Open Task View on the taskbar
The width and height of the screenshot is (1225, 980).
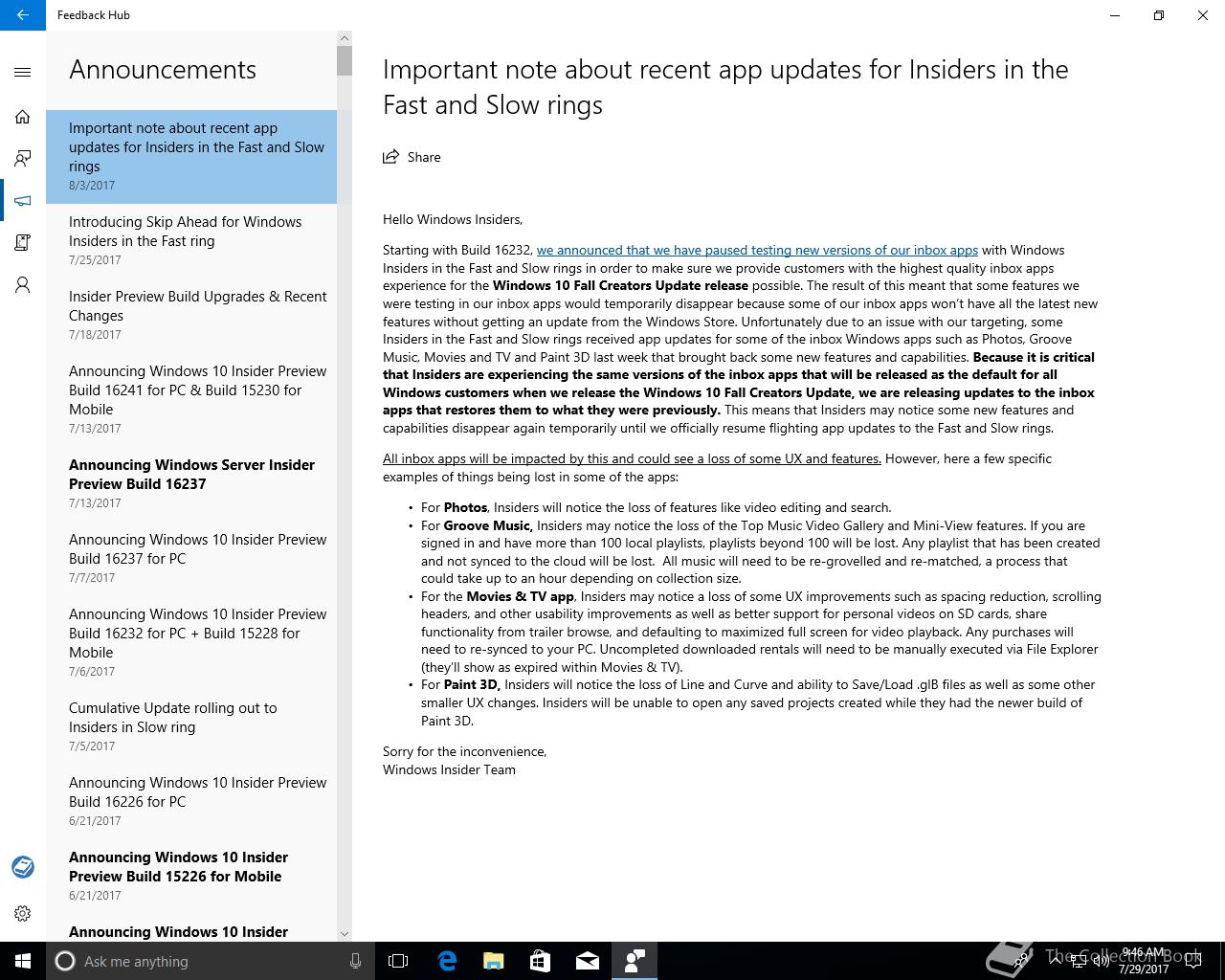398,961
